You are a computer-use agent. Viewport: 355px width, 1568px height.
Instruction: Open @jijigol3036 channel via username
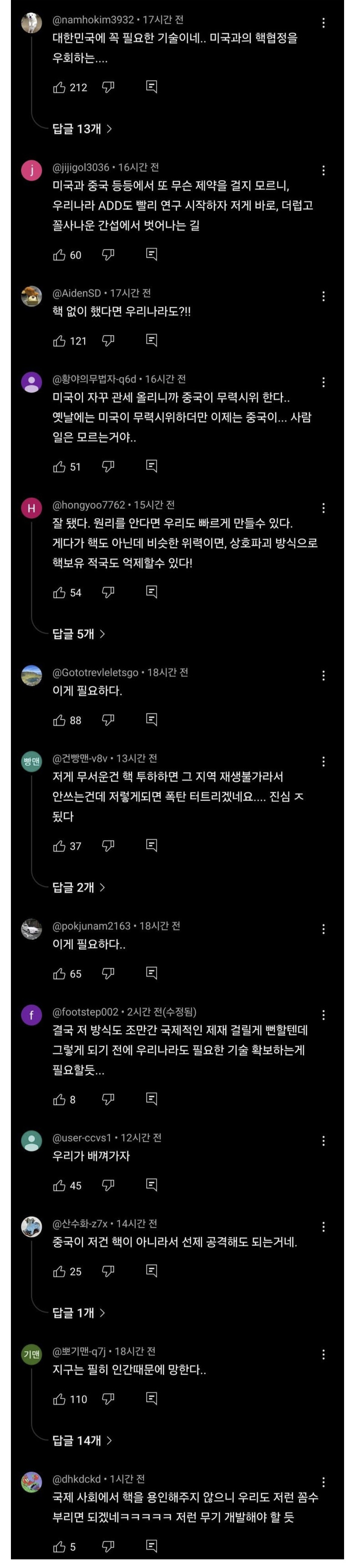click(81, 168)
